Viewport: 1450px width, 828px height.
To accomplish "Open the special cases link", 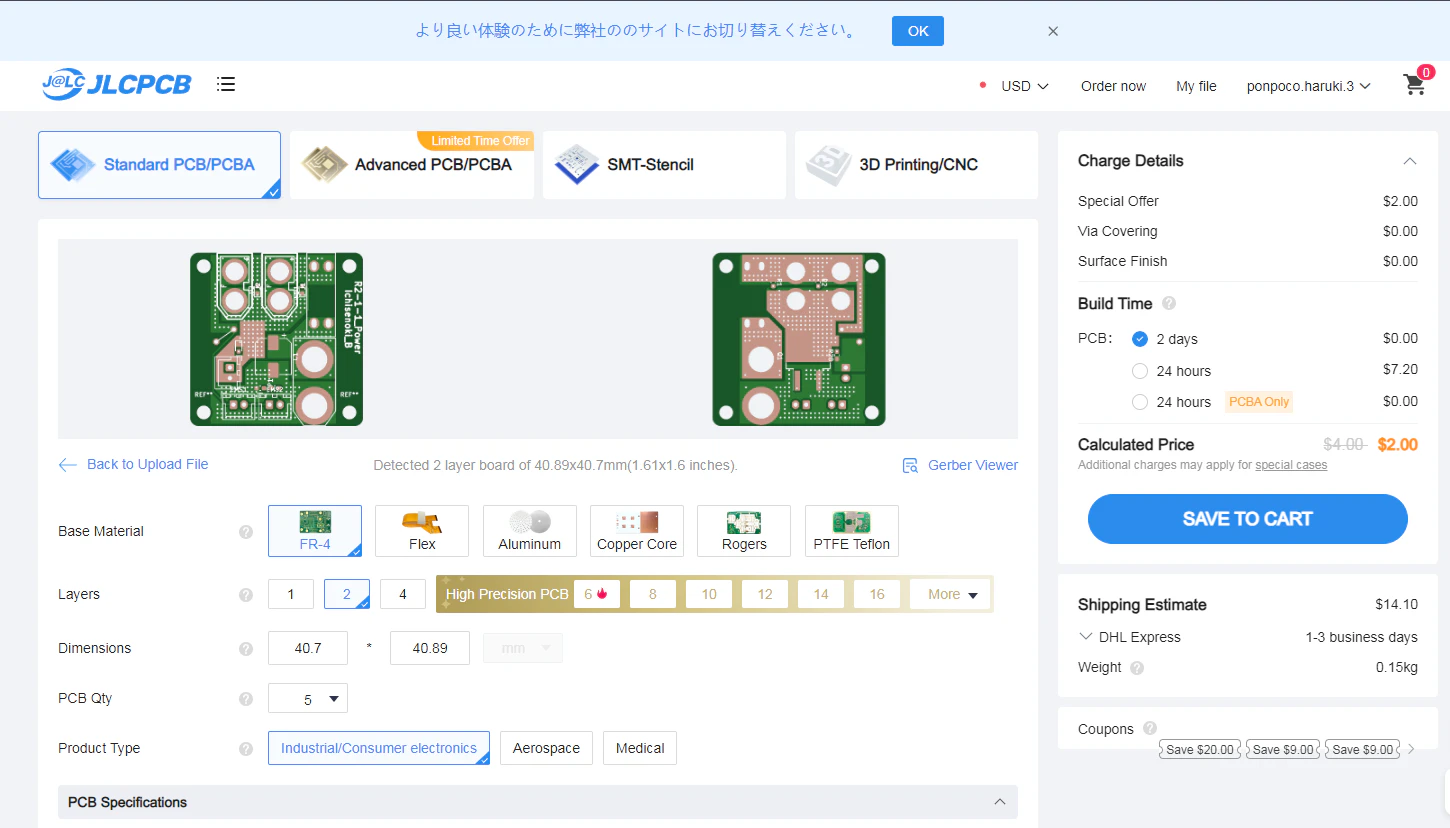I will (x=1291, y=465).
